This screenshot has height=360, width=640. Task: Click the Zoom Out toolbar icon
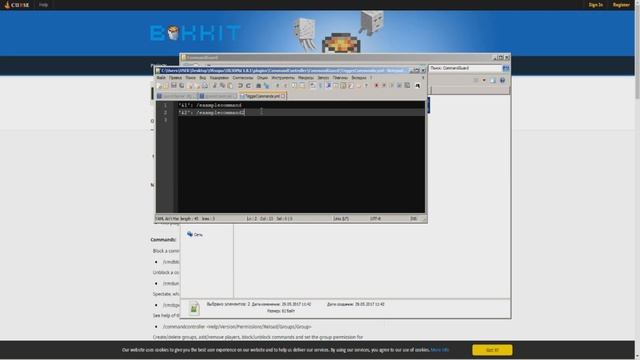(285, 86)
